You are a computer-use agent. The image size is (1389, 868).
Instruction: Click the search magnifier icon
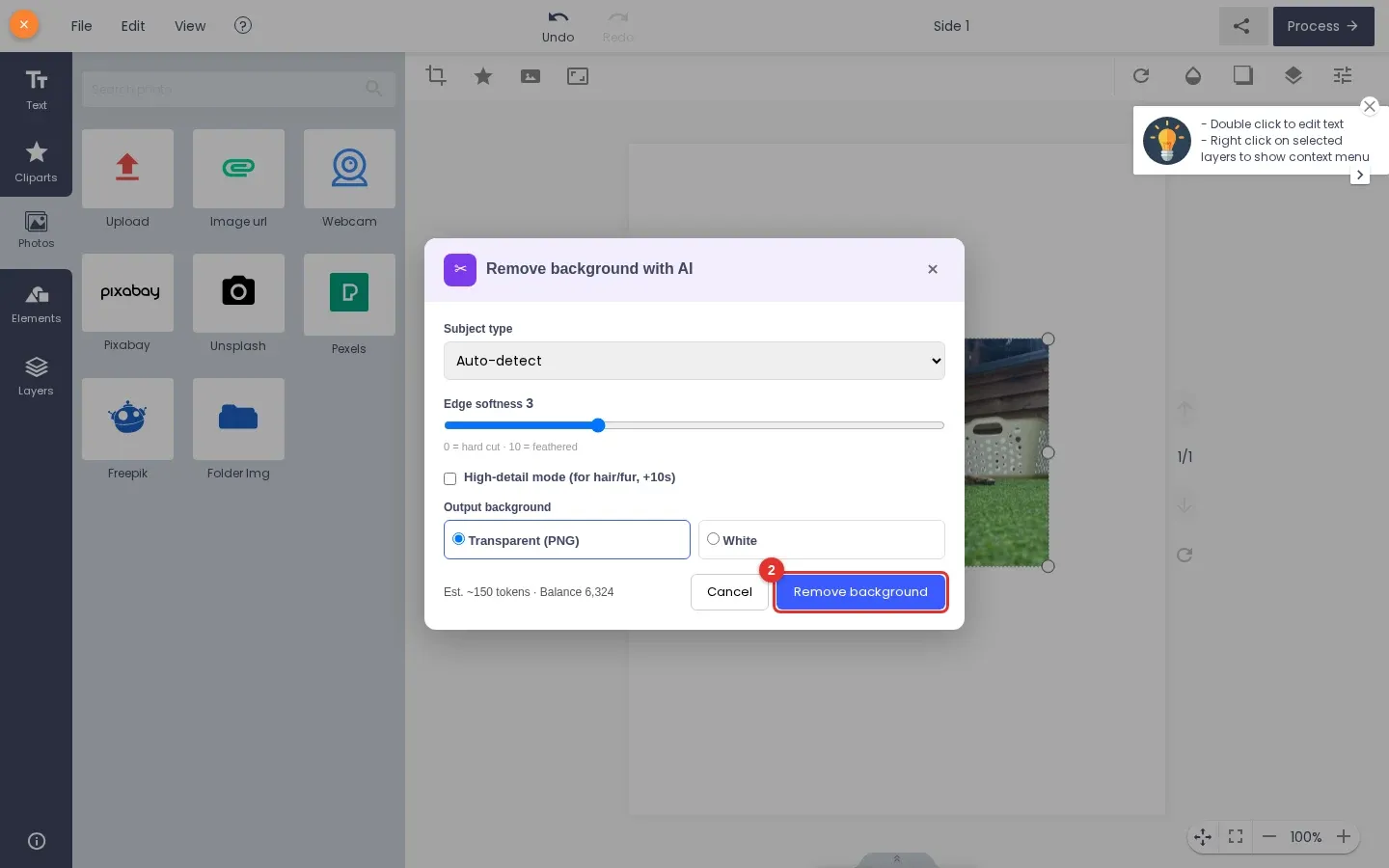(374, 89)
